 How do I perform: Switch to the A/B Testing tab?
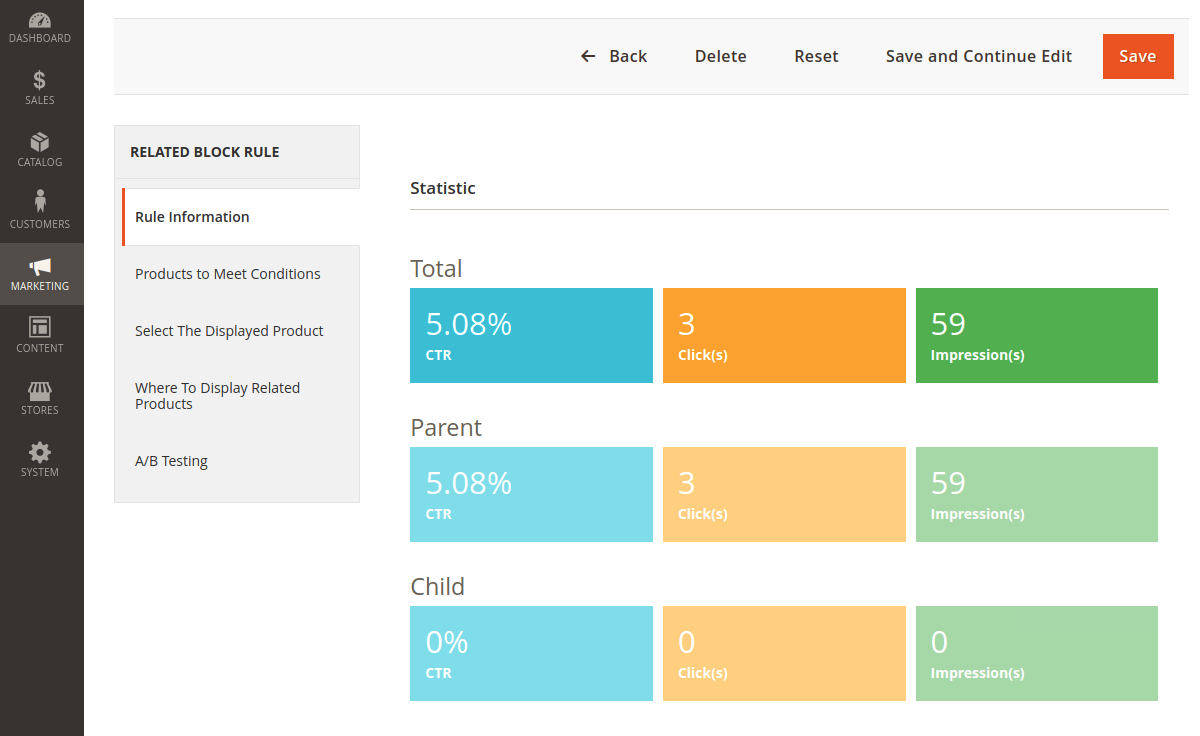coord(239,461)
